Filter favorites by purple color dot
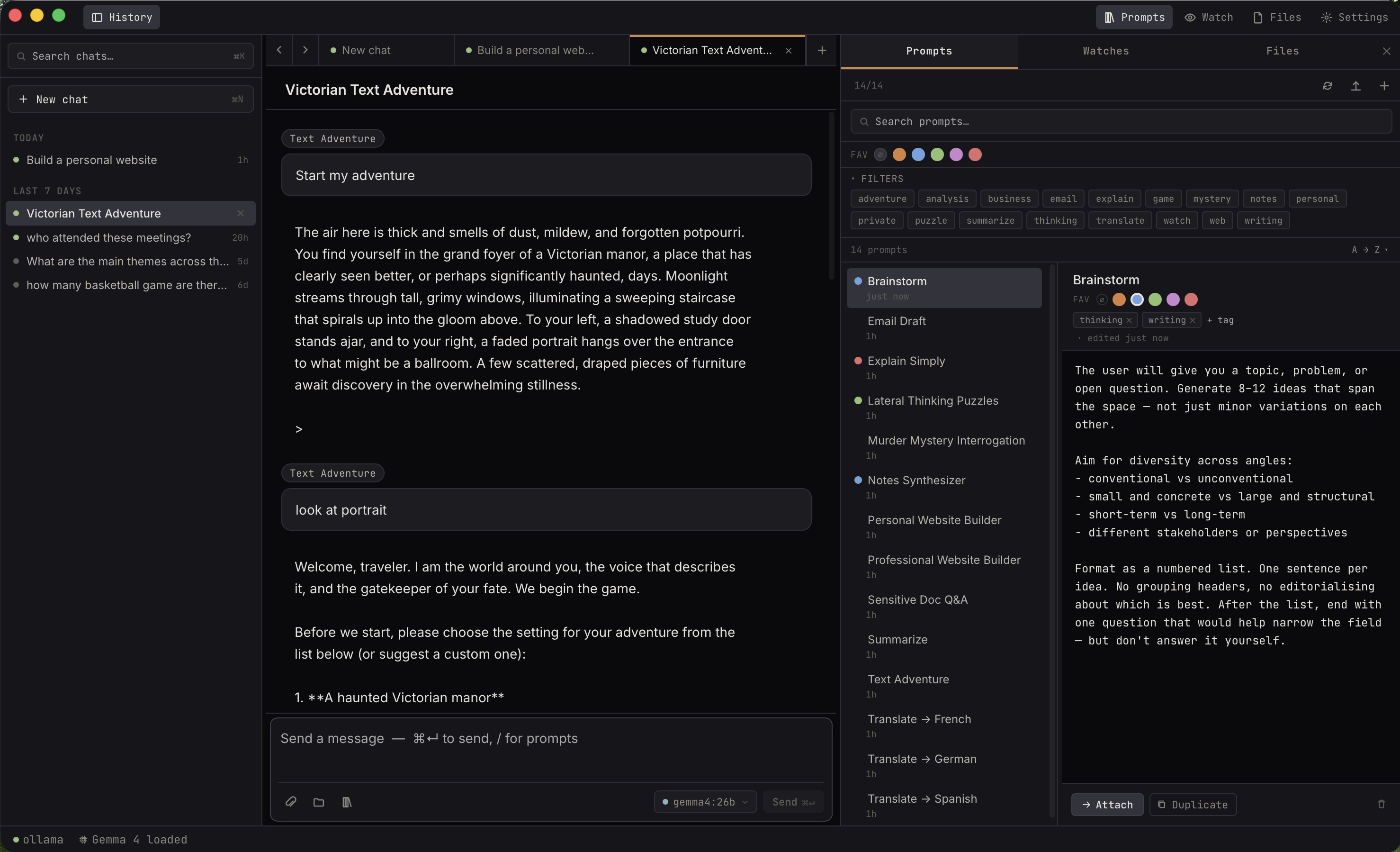 click(956, 154)
